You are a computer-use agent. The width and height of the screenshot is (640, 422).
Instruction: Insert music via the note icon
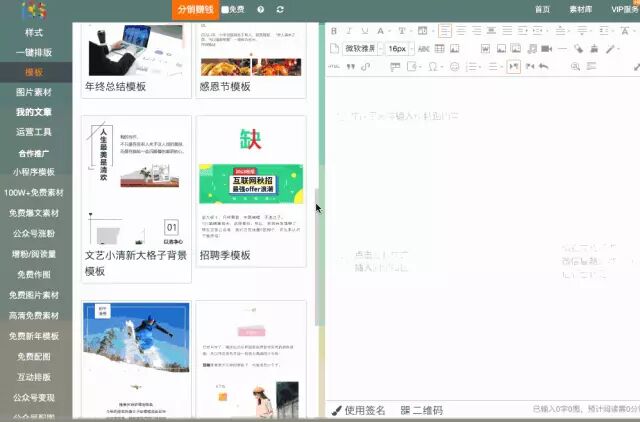532,49
